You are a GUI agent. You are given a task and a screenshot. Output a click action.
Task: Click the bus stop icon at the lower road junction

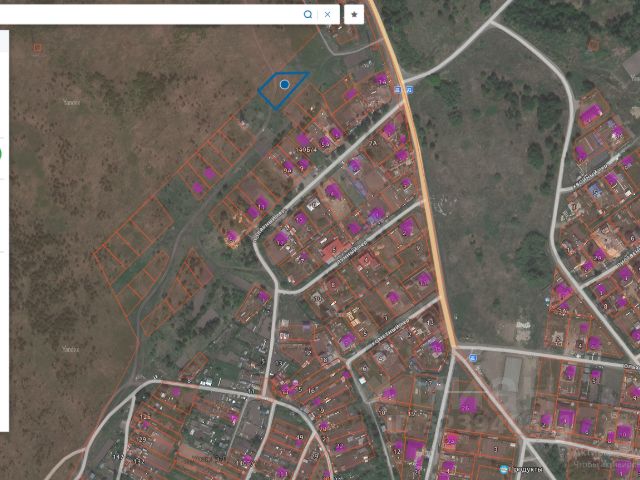click(x=473, y=358)
